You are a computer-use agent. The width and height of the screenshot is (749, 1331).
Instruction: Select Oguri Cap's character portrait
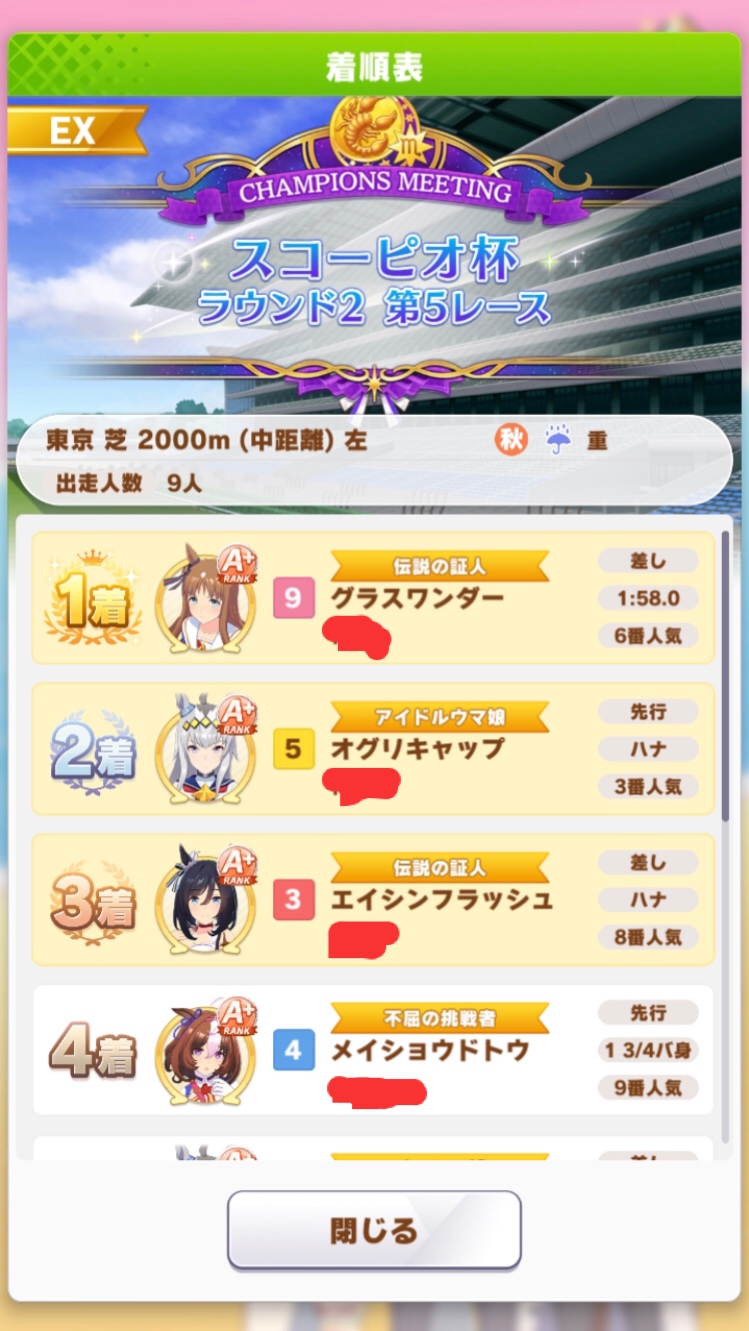pos(205,748)
